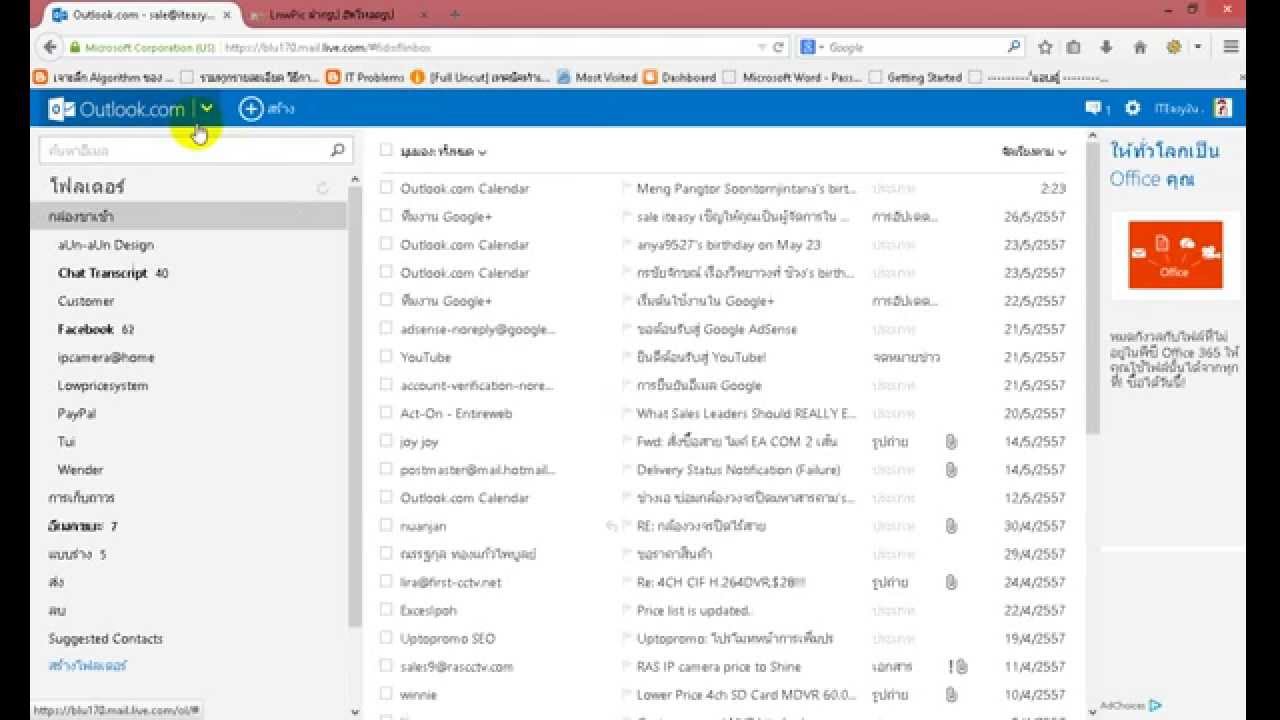
Task: Open Suggested Contacts folder
Action: [x=105, y=638]
